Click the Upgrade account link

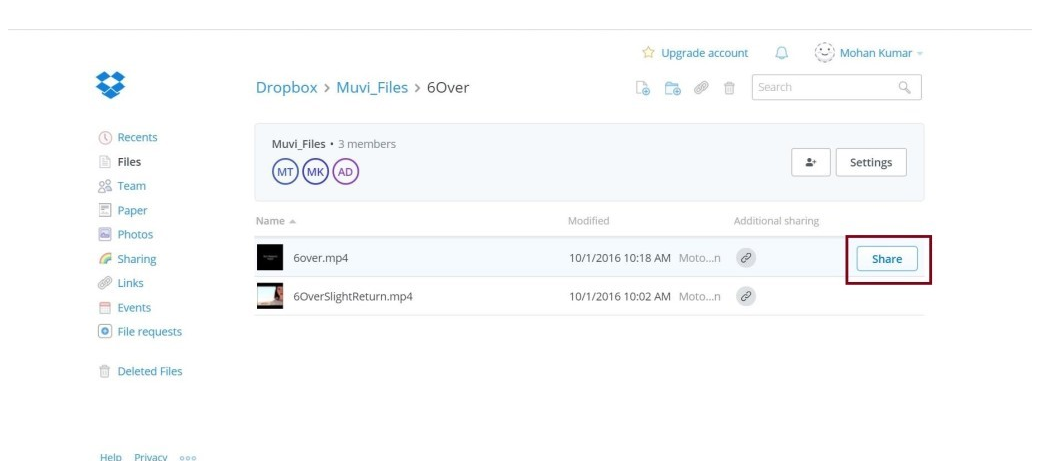704,53
